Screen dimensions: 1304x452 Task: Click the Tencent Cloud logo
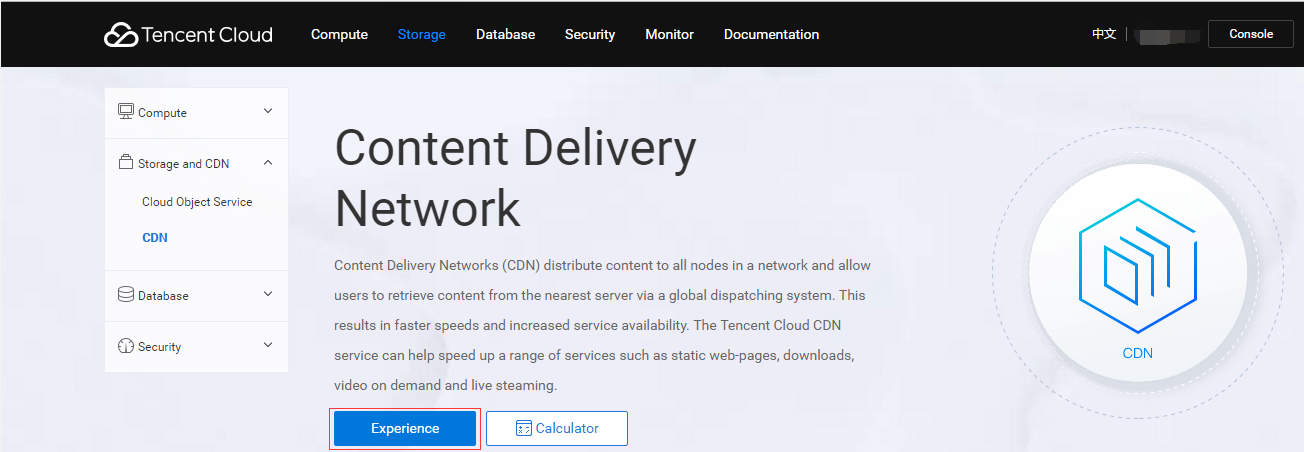188,34
